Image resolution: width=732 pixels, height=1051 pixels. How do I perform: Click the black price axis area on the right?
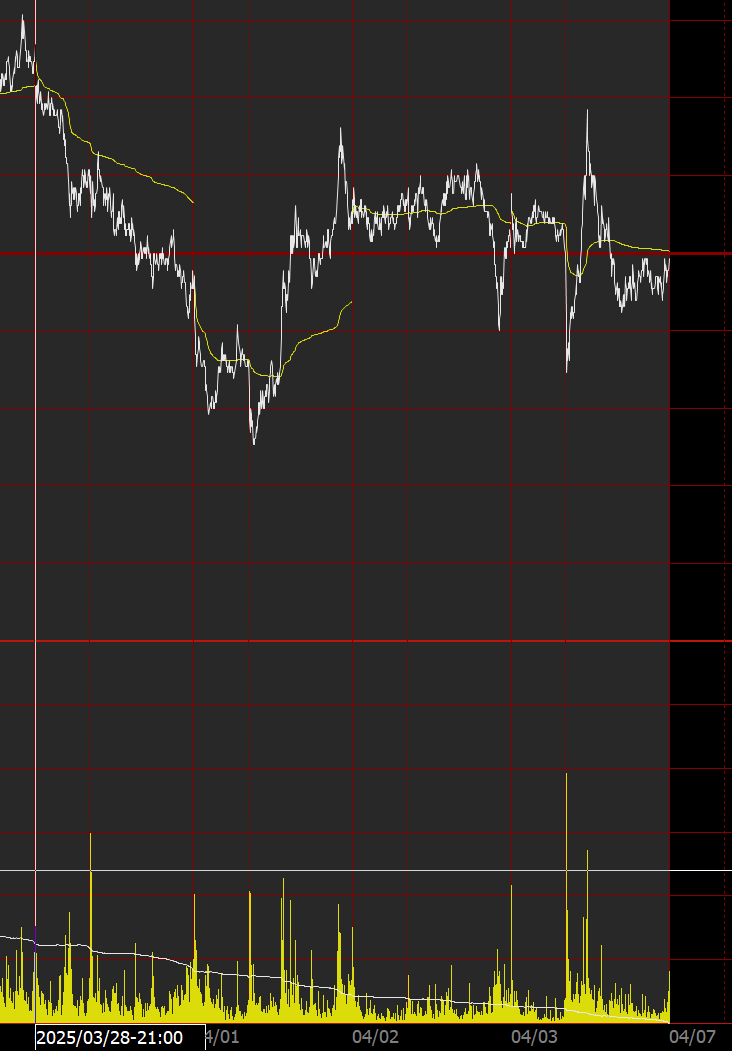[700, 500]
